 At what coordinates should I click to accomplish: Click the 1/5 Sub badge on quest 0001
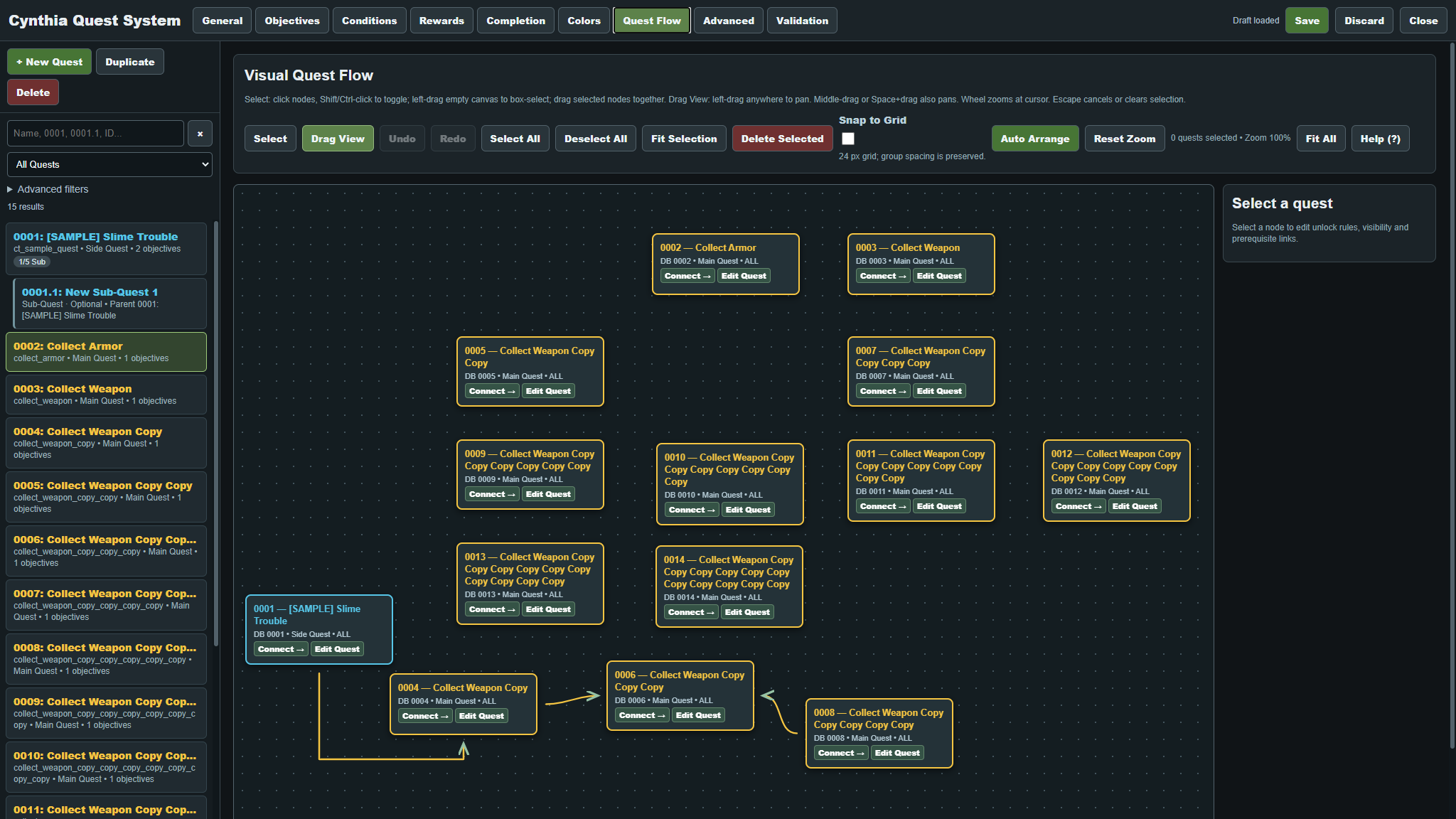32,262
